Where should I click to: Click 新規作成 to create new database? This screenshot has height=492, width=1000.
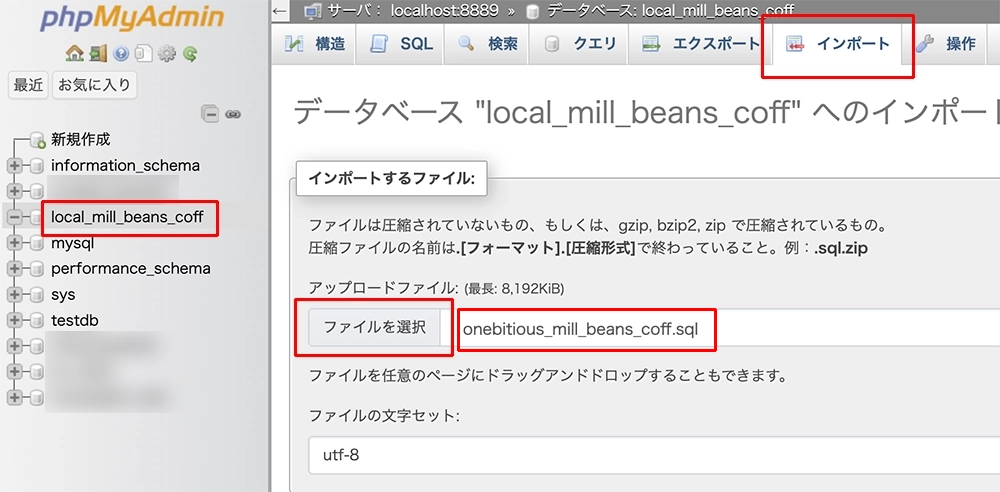tap(80, 139)
